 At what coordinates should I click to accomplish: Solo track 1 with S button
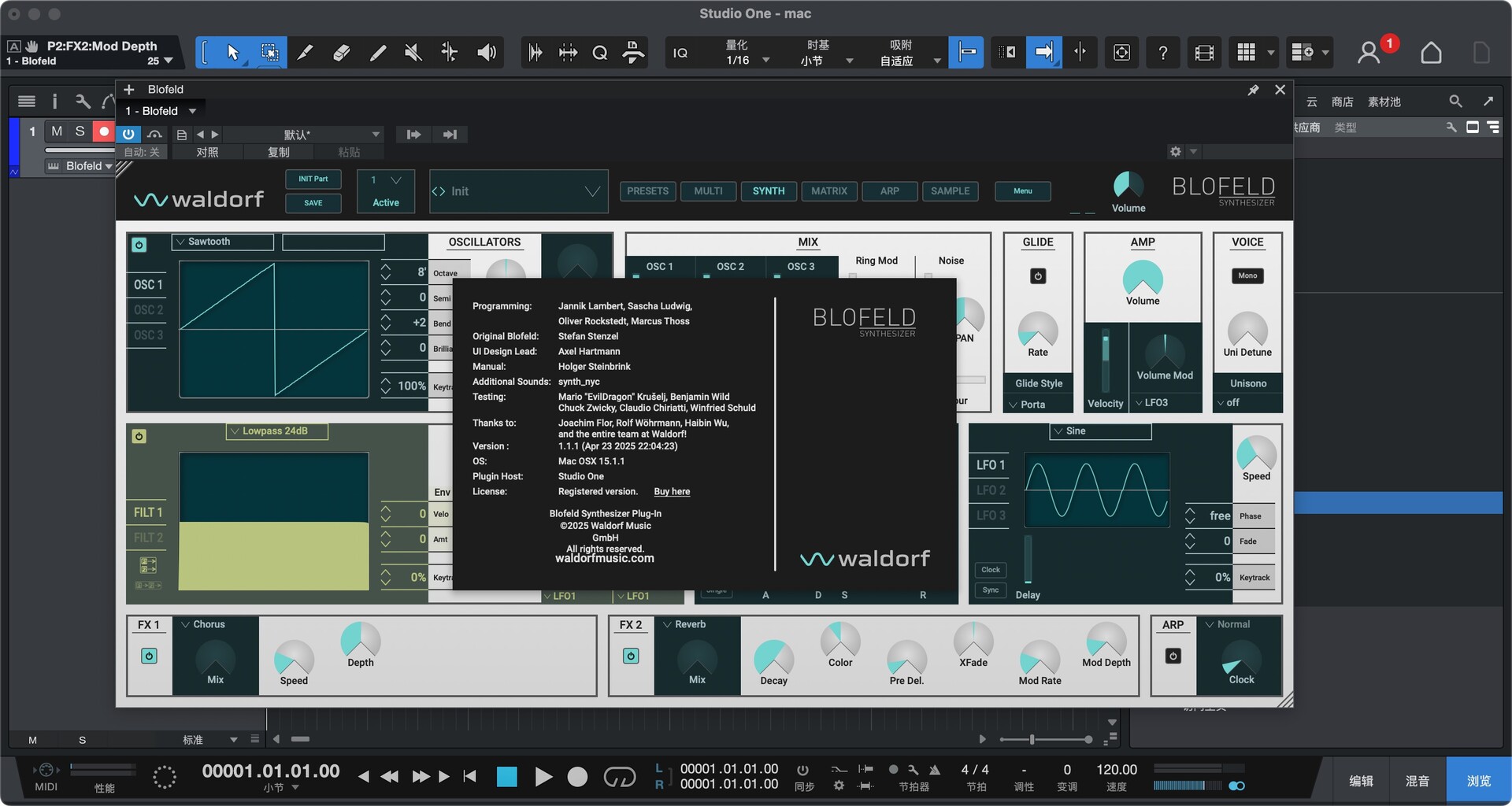tap(80, 131)
